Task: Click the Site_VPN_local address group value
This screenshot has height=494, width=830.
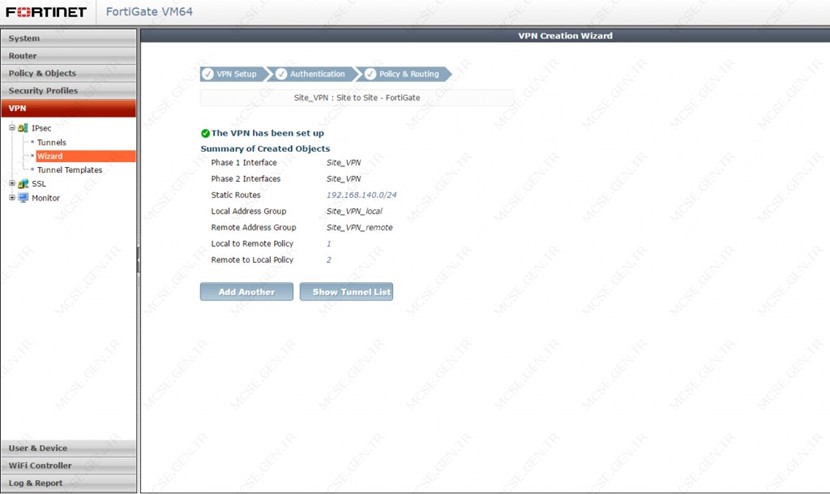Action: point(354,211)
